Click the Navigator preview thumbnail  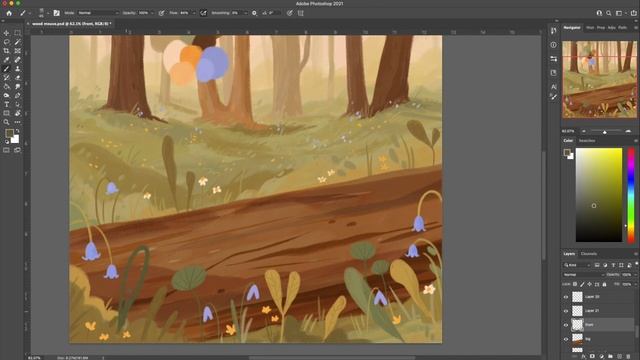pos(600,80)
